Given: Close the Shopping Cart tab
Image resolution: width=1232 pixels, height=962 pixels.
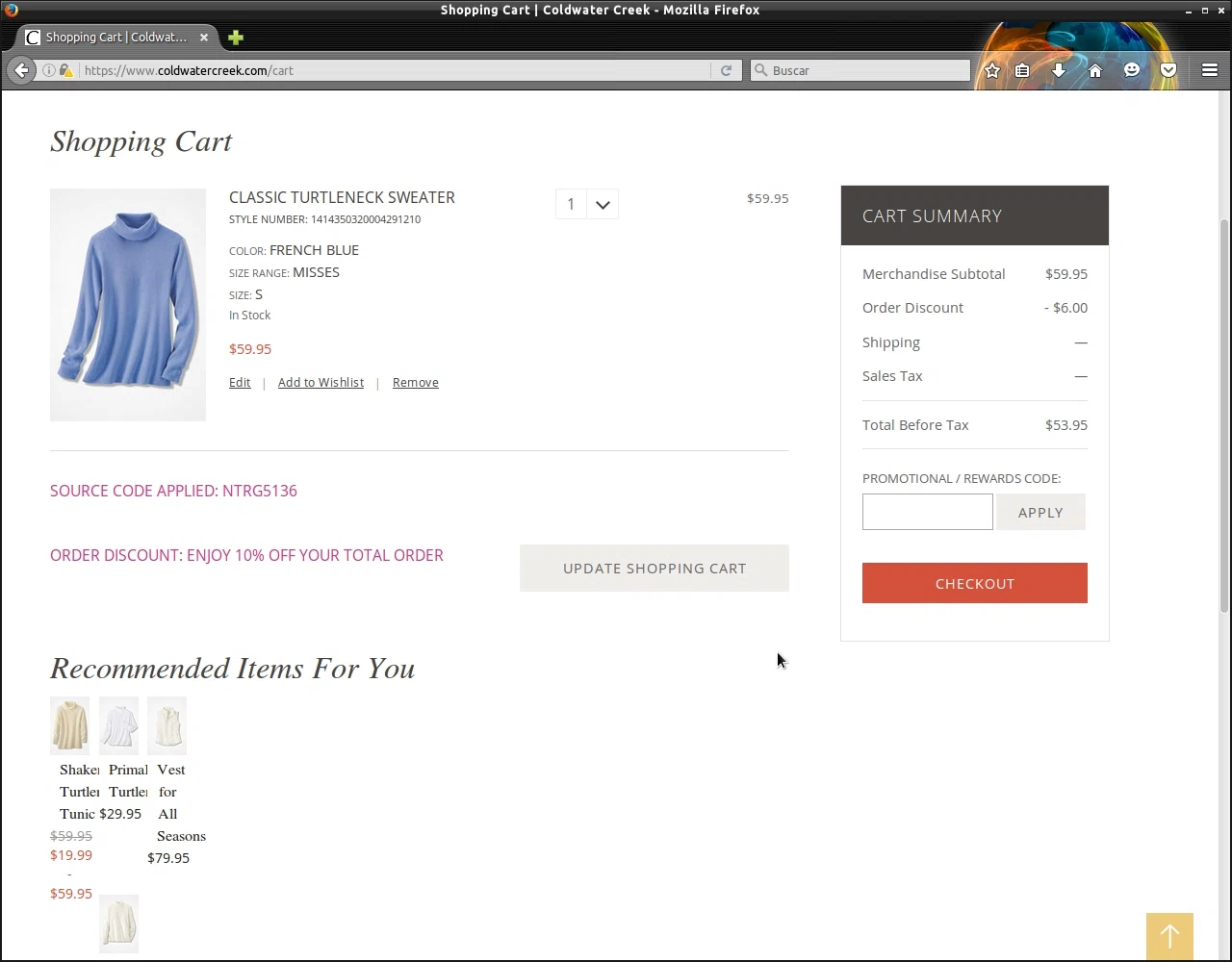Looking at the screenshot, I should [204, 38].
